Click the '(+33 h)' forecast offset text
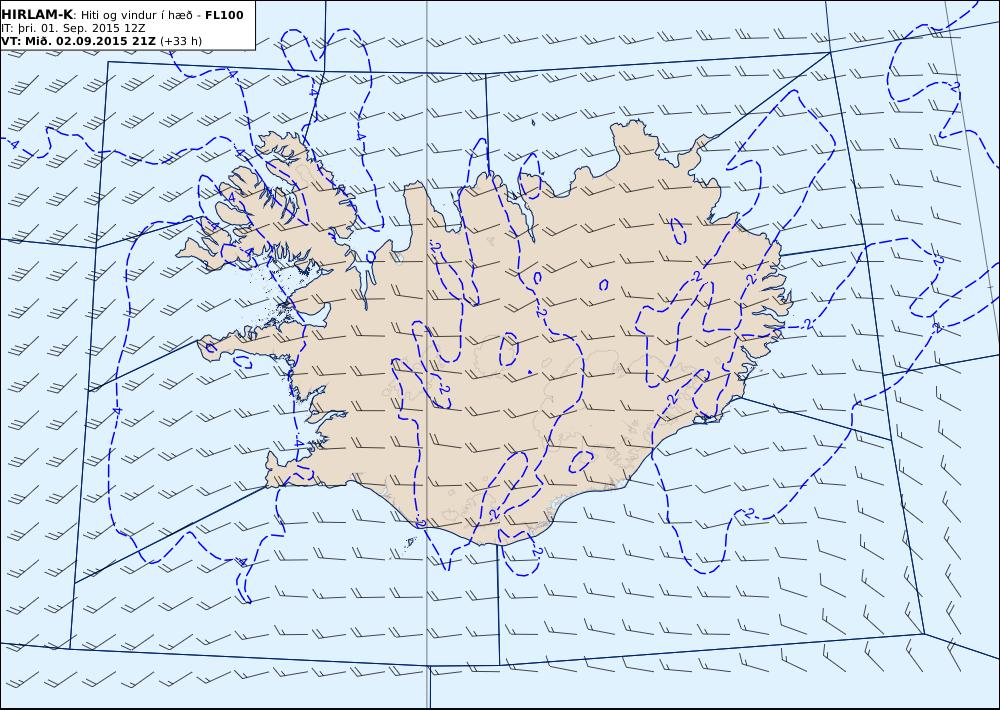The width and height of the screenshot is (1000, 710). (x=180, y=41)
